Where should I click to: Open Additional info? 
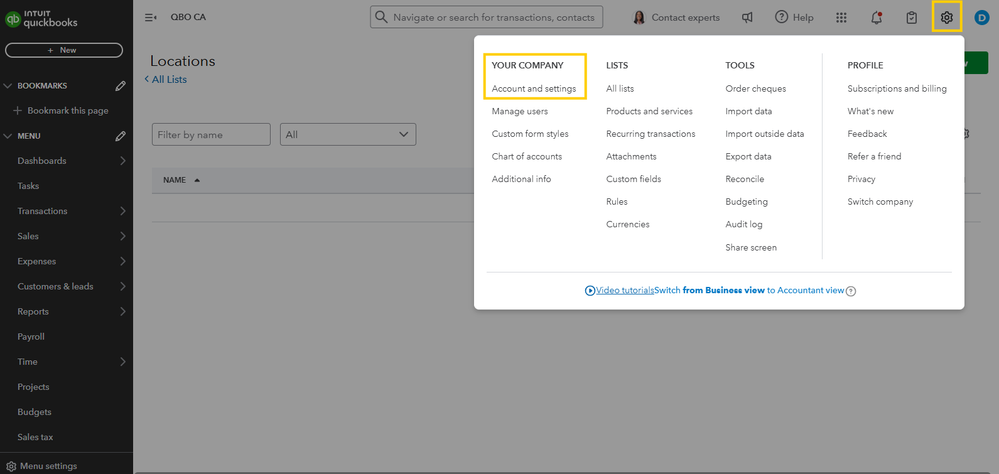(521, 179)
